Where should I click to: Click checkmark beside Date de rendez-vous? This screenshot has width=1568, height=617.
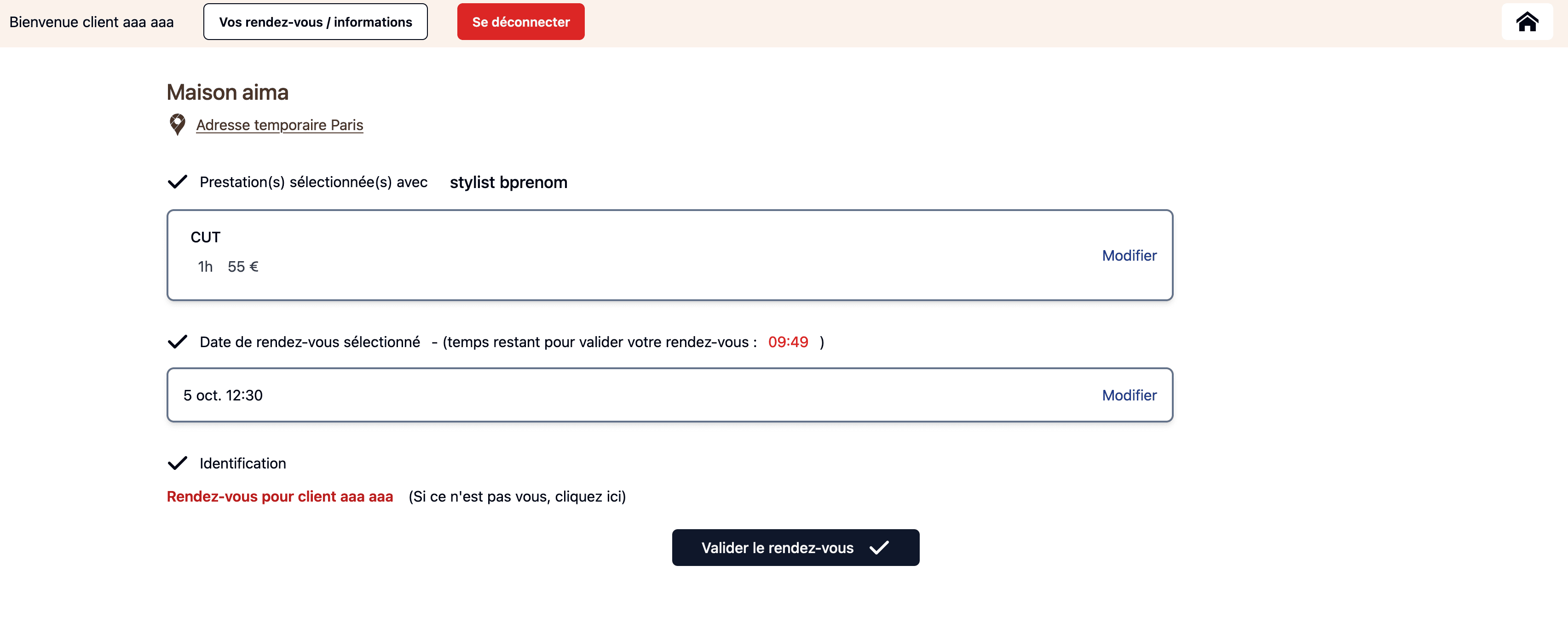177,342
